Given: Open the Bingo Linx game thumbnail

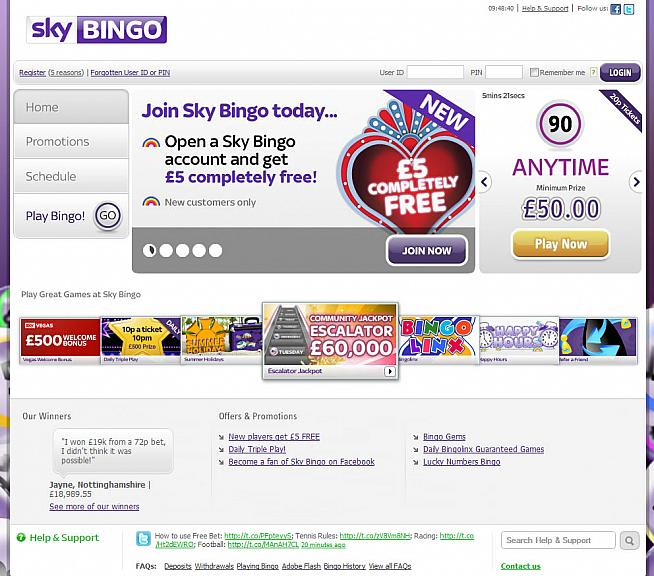Looking at the screenshot, I should (438, 340).
